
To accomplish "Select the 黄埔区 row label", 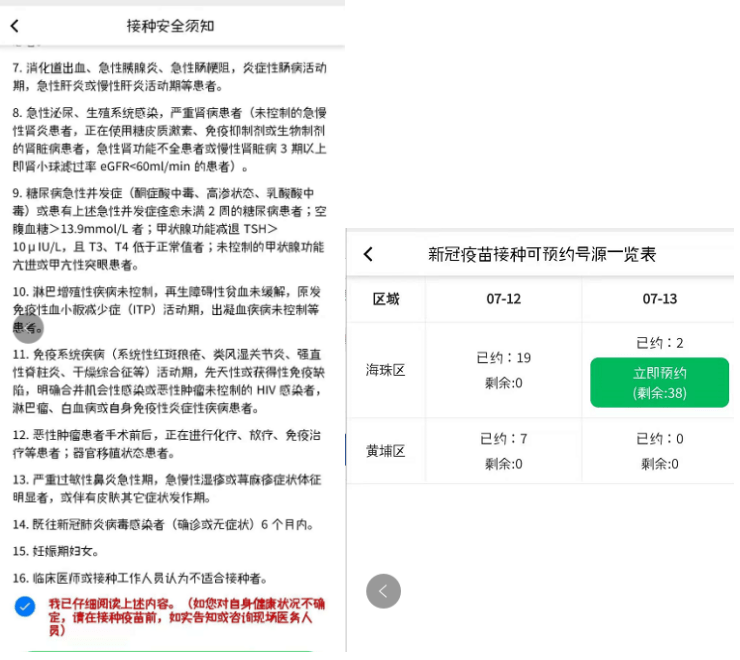I will (x=386, y=451).
